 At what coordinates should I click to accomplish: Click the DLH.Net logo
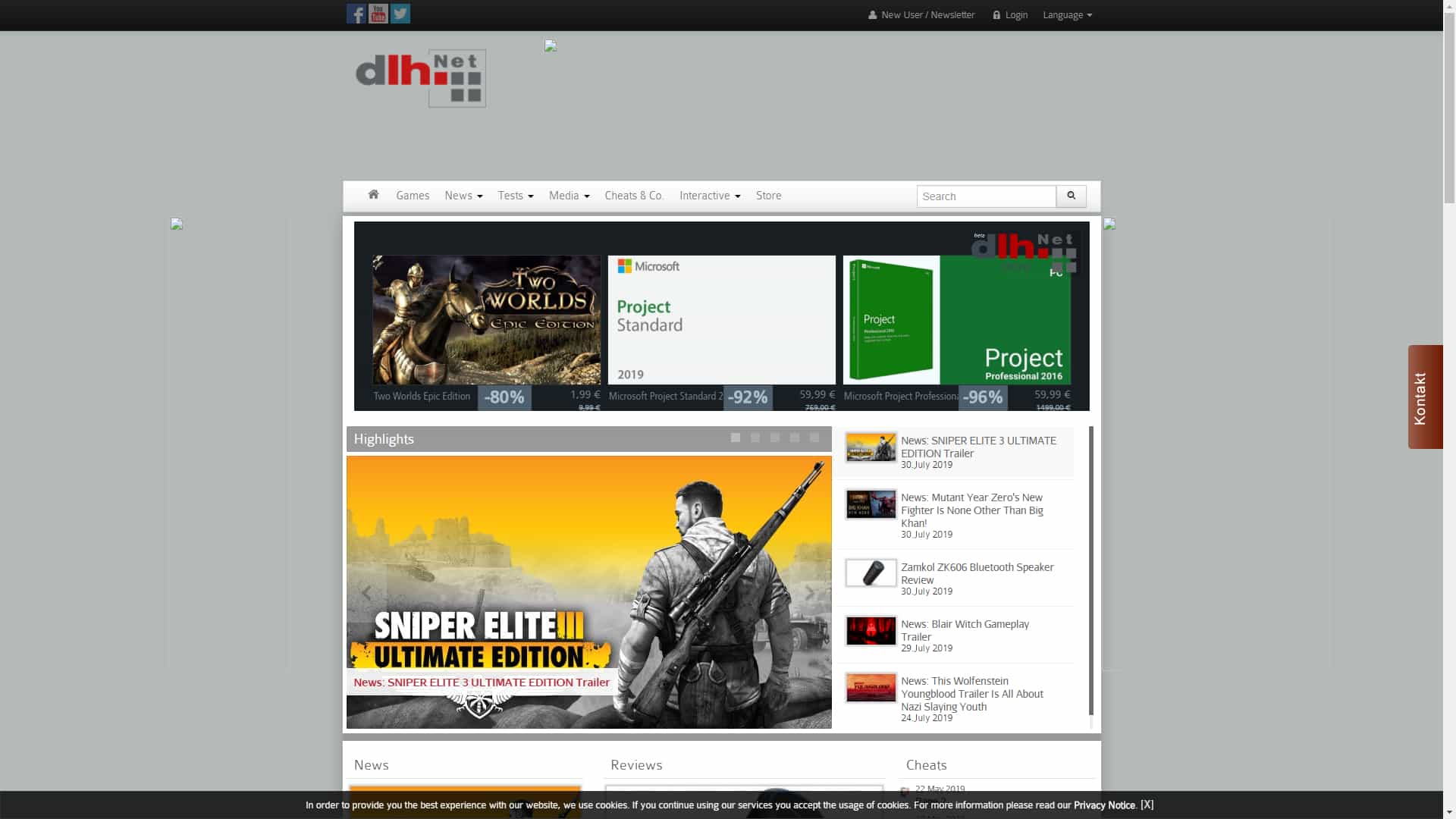click(419, 77)
